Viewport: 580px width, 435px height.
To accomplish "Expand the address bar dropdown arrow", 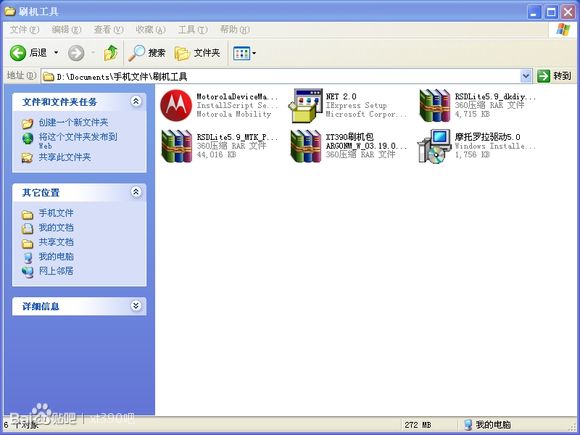I will tap(526, 76).
